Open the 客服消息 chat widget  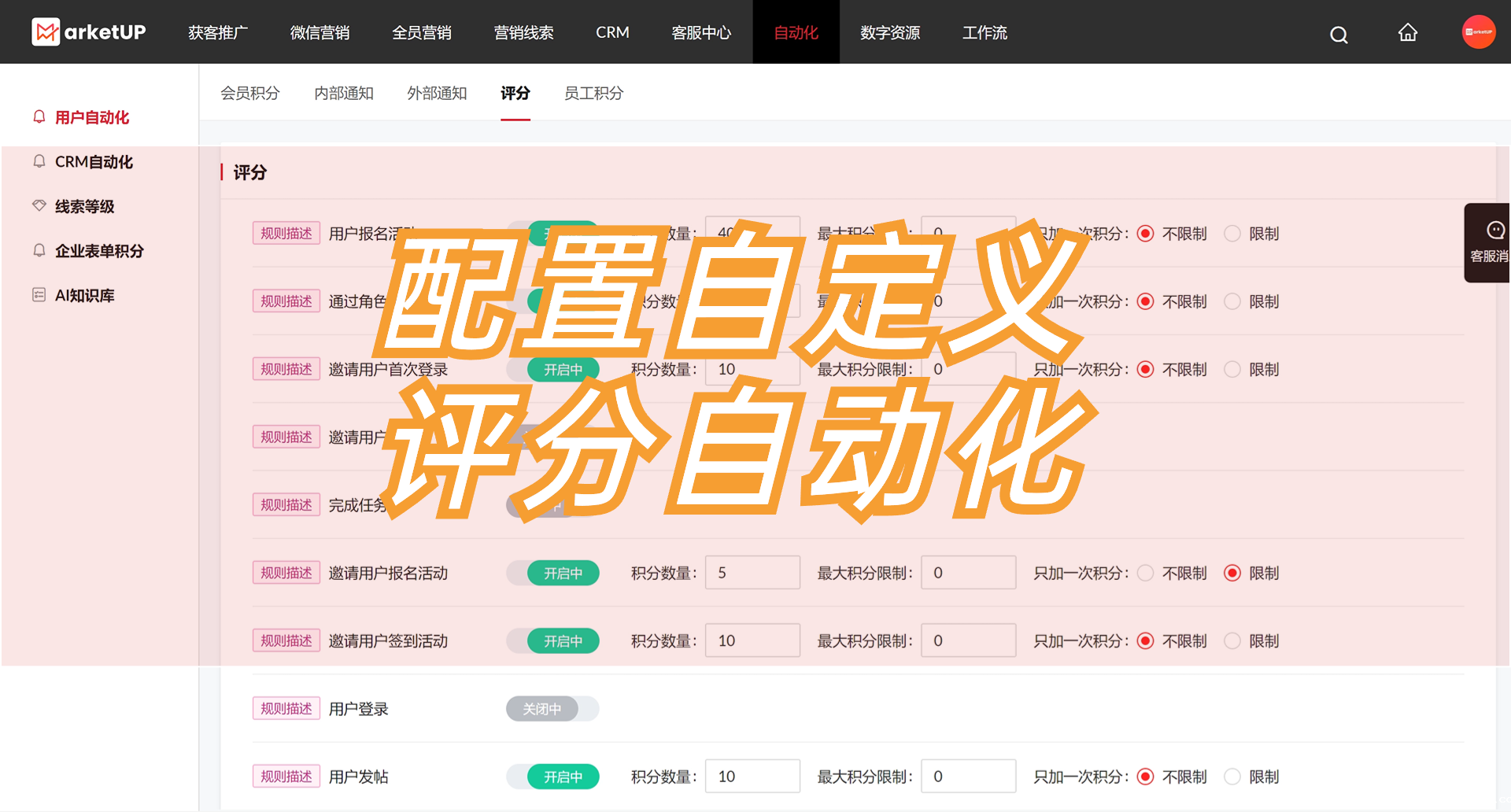(x=1487, y=242)
